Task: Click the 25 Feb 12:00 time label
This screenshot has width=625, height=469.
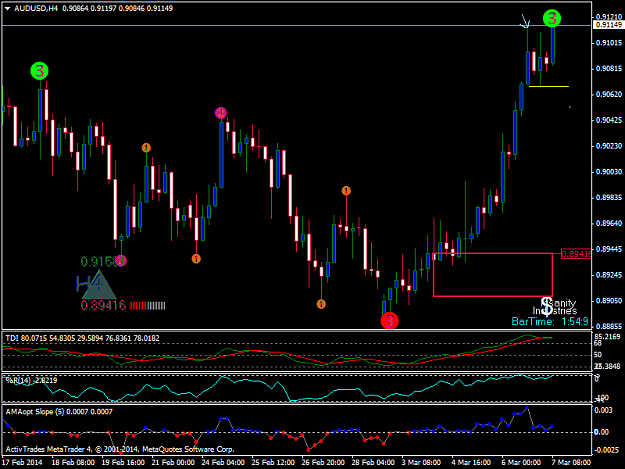Action: pyautogui.click(x=273, y=462)
